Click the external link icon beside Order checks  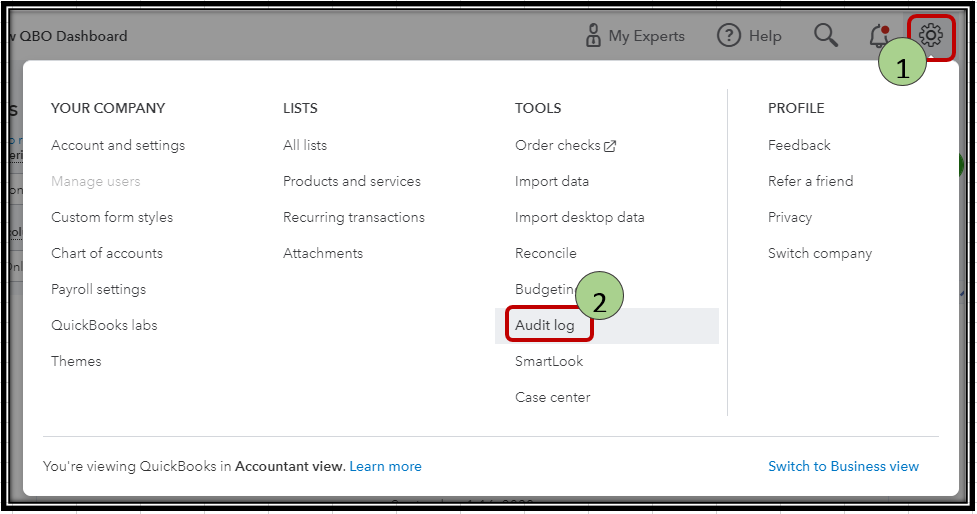pyautogui.click(x=610, y=146)
